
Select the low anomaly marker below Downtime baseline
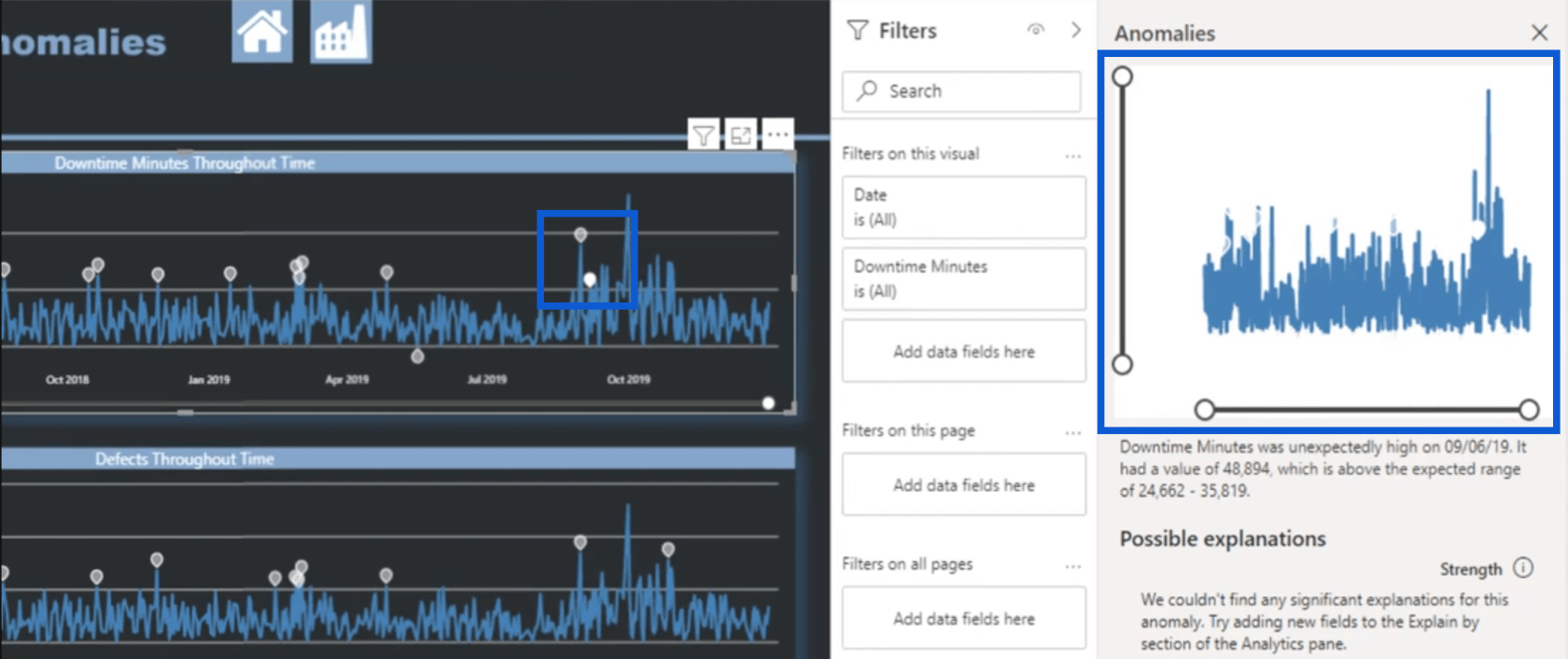click(x=417, y=357)
